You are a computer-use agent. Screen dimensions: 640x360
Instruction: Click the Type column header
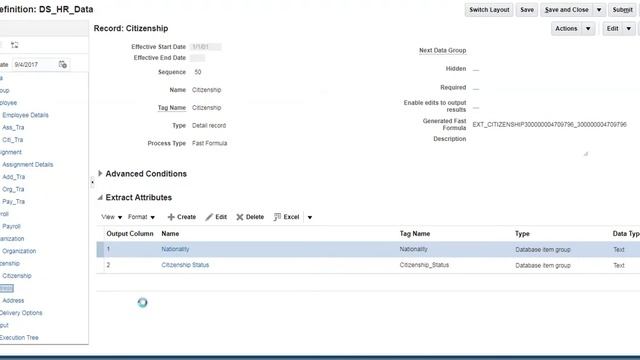[x=522, y=234]
